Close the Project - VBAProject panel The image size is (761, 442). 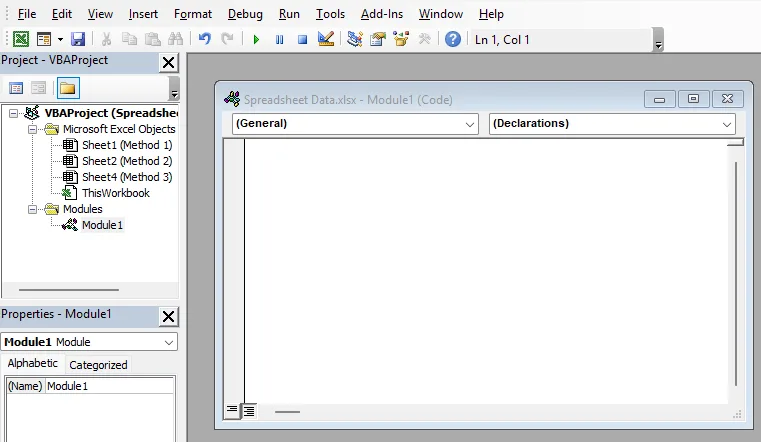click(168, 63)
